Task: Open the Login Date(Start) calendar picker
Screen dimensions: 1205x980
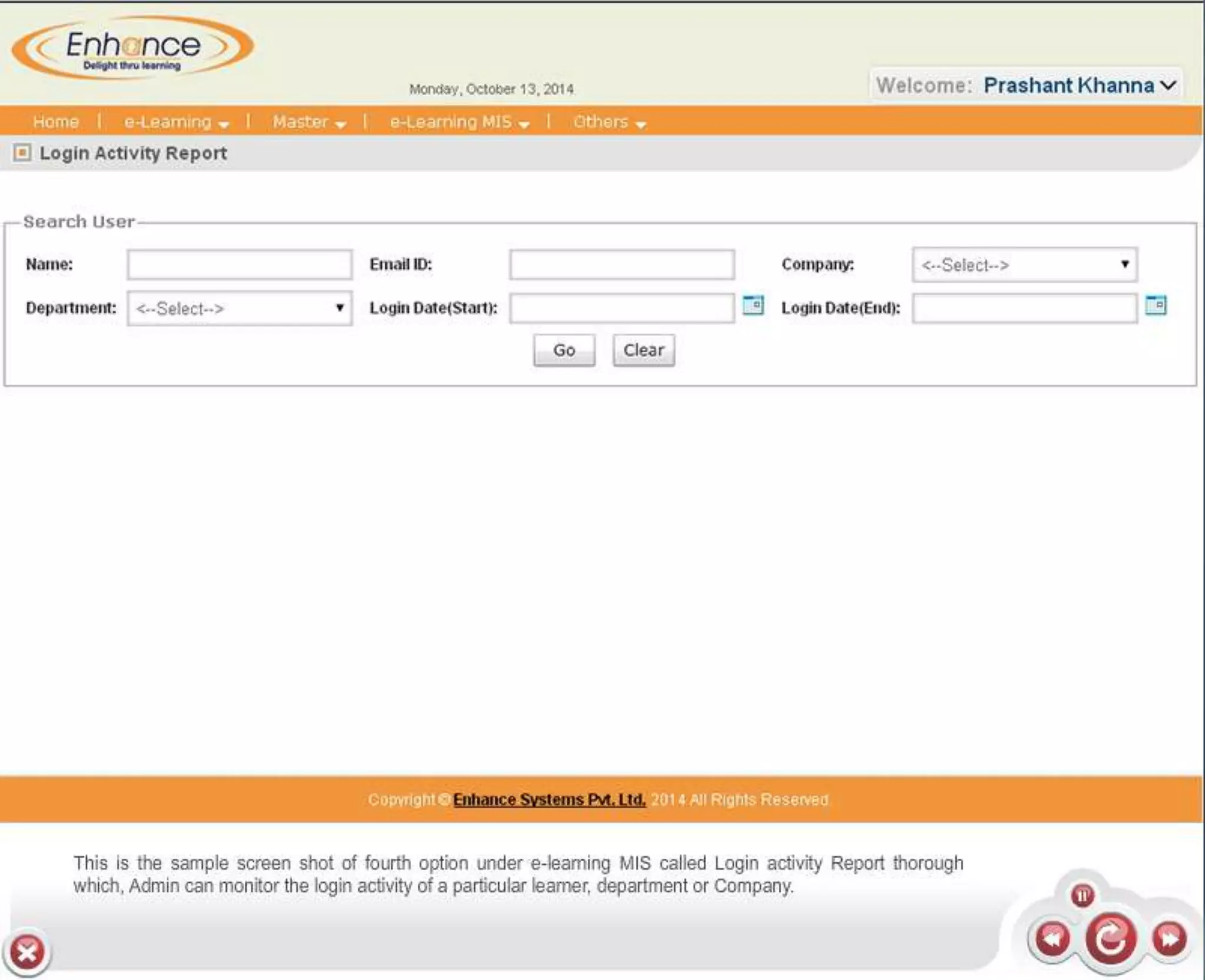Action: pos(753,305)
